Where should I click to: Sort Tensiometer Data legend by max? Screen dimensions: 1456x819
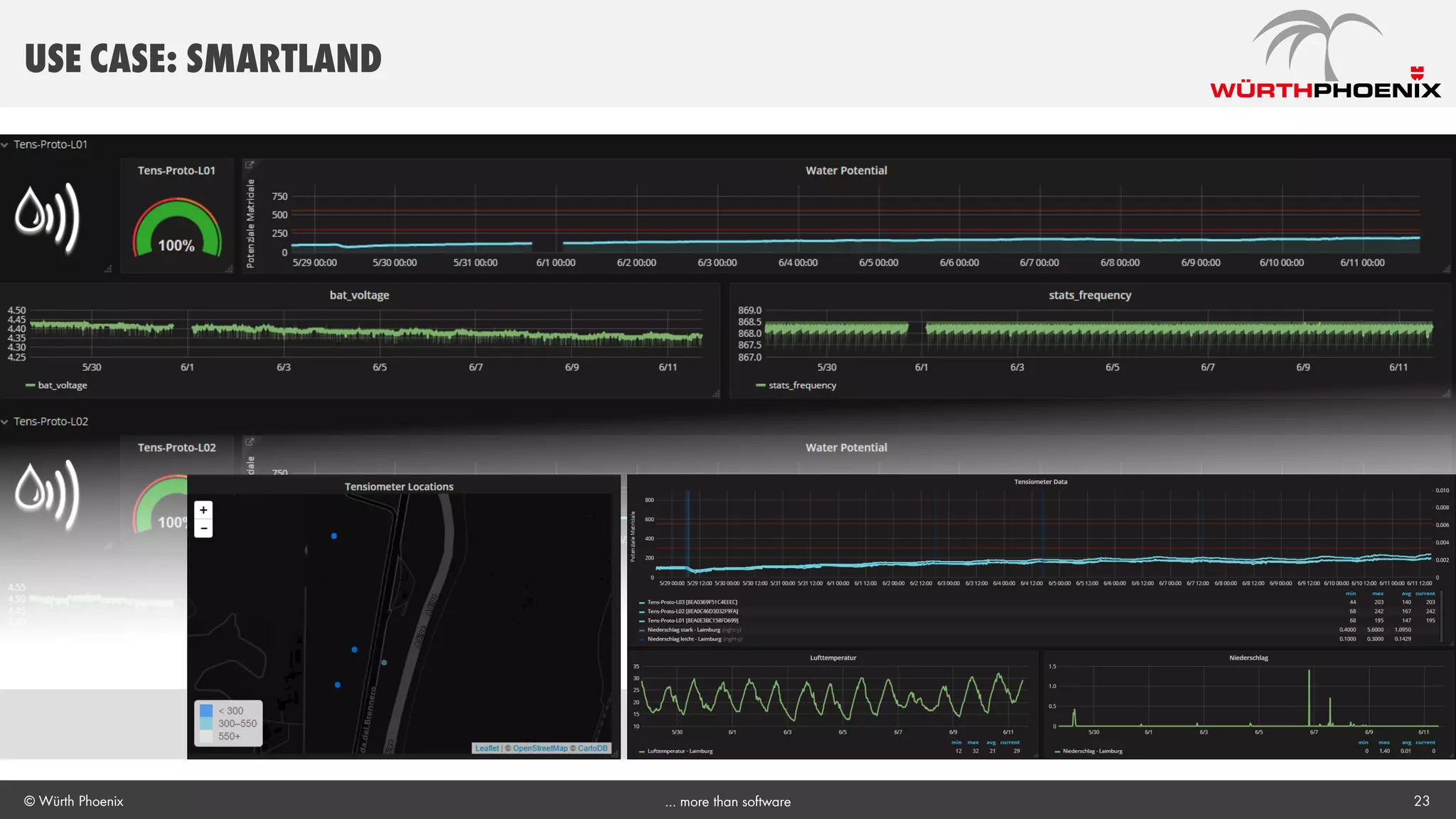pos(1378,594)
